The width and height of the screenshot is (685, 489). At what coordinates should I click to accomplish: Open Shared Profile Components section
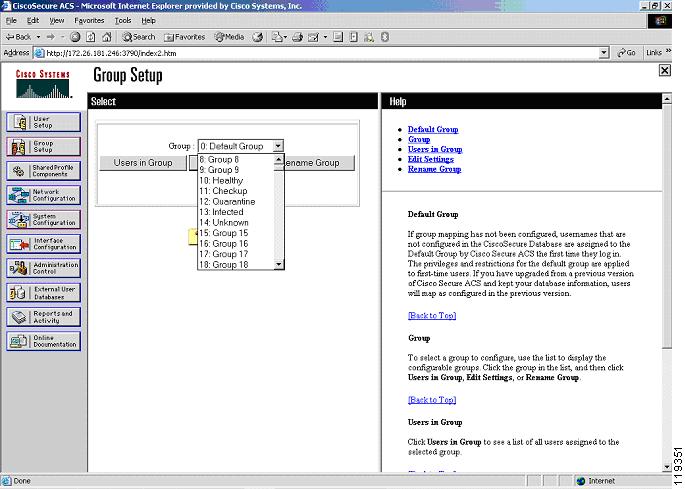click(43, 171)
